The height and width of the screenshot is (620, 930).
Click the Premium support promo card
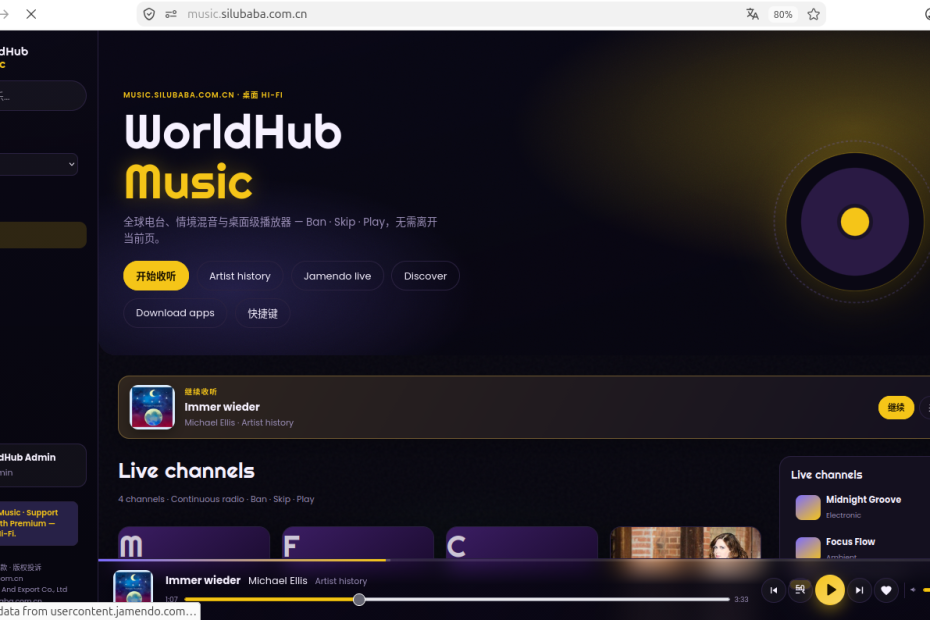38,523
